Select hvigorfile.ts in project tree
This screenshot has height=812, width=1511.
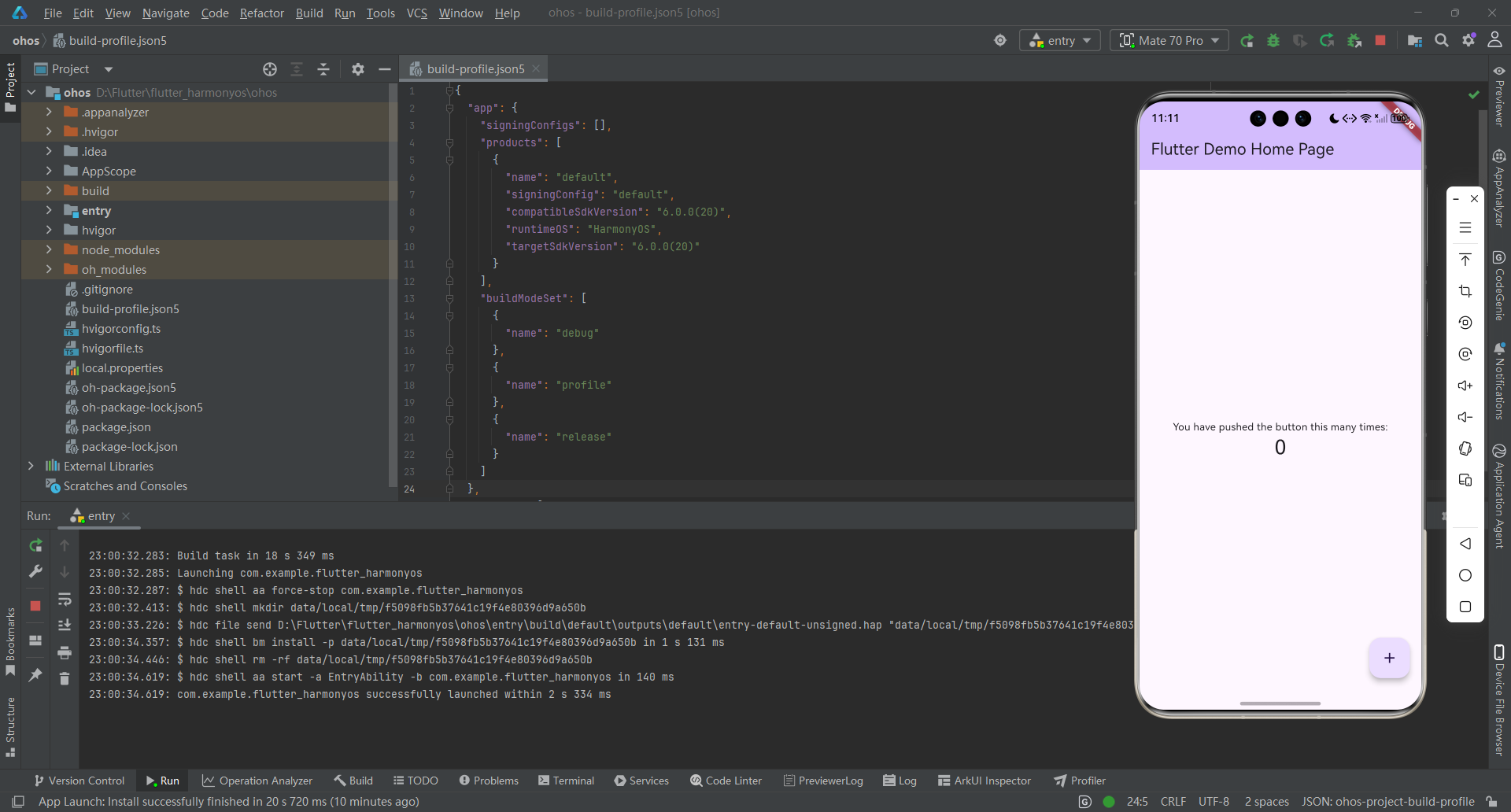pyautogui.click(x=113, y=348)
